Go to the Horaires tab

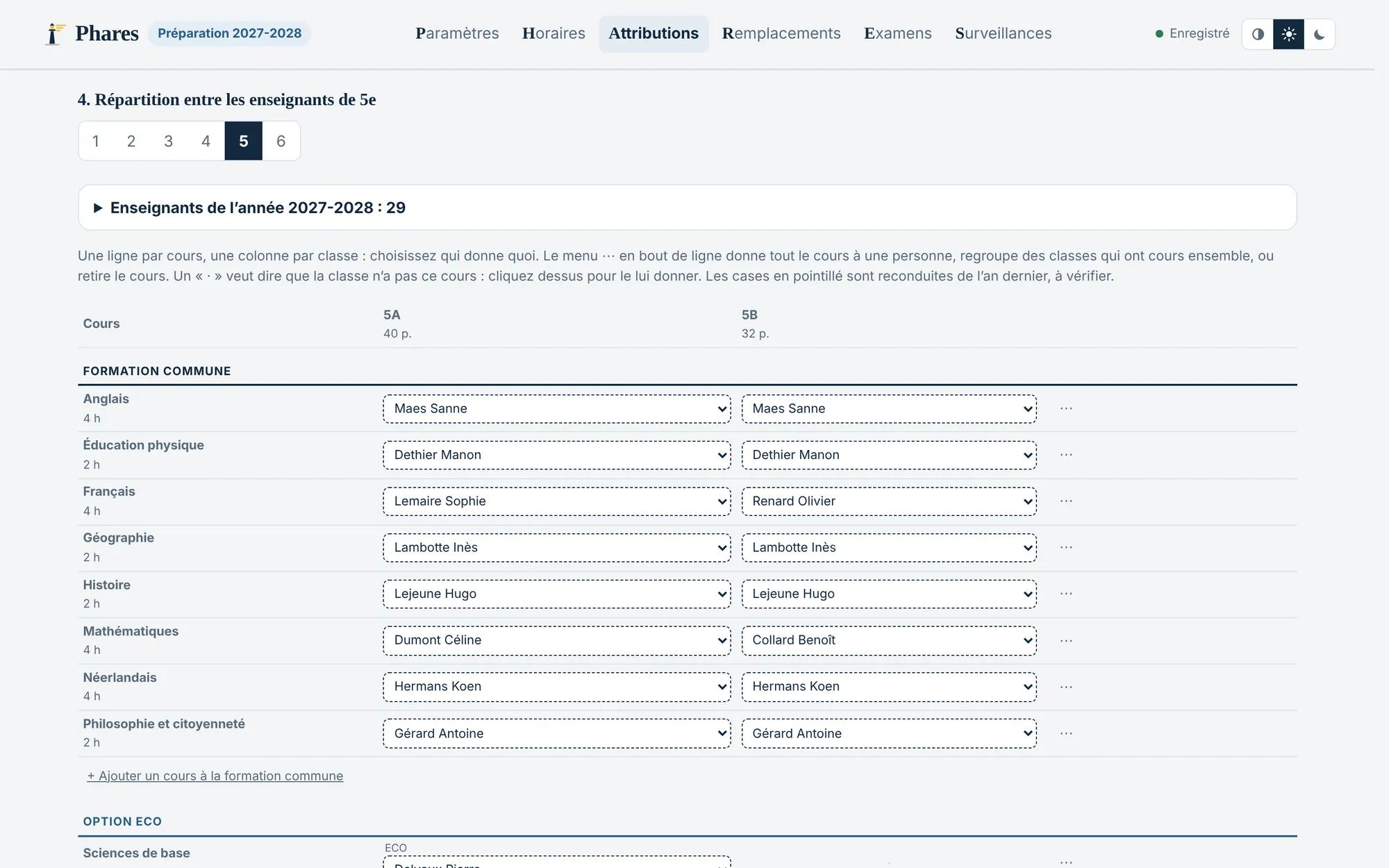click(x=554, y=33)
